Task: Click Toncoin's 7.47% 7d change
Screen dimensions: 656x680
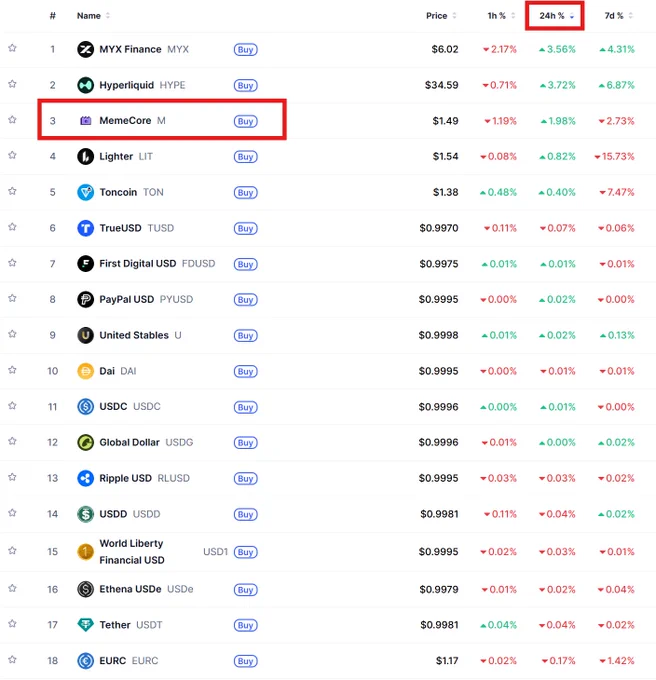Action: 617,192
